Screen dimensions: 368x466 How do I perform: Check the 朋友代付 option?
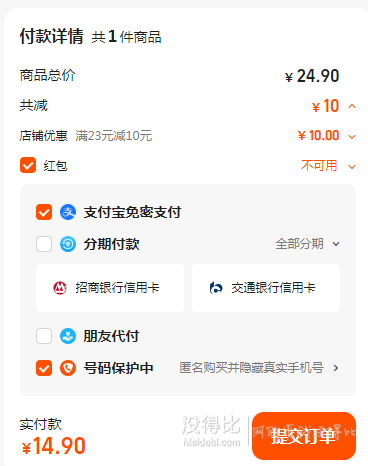(x=44, y=336)
